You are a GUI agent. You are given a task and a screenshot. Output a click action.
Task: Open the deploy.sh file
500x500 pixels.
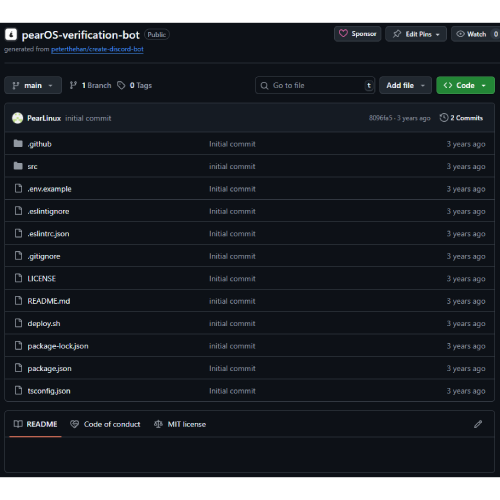(44, 324)
